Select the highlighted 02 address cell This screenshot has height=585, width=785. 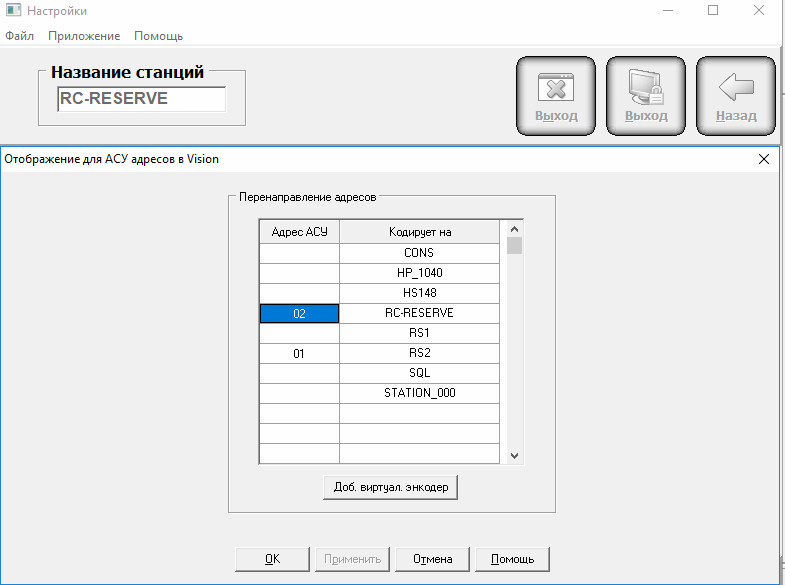pos(299,313)
